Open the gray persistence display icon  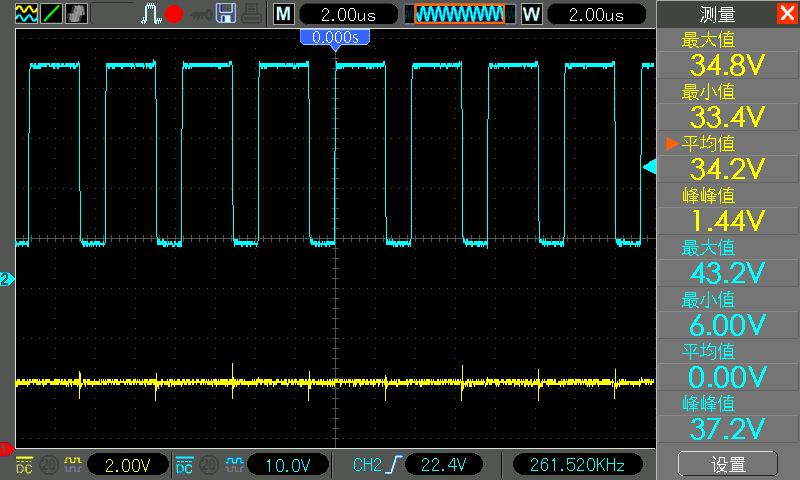[77, 14]
